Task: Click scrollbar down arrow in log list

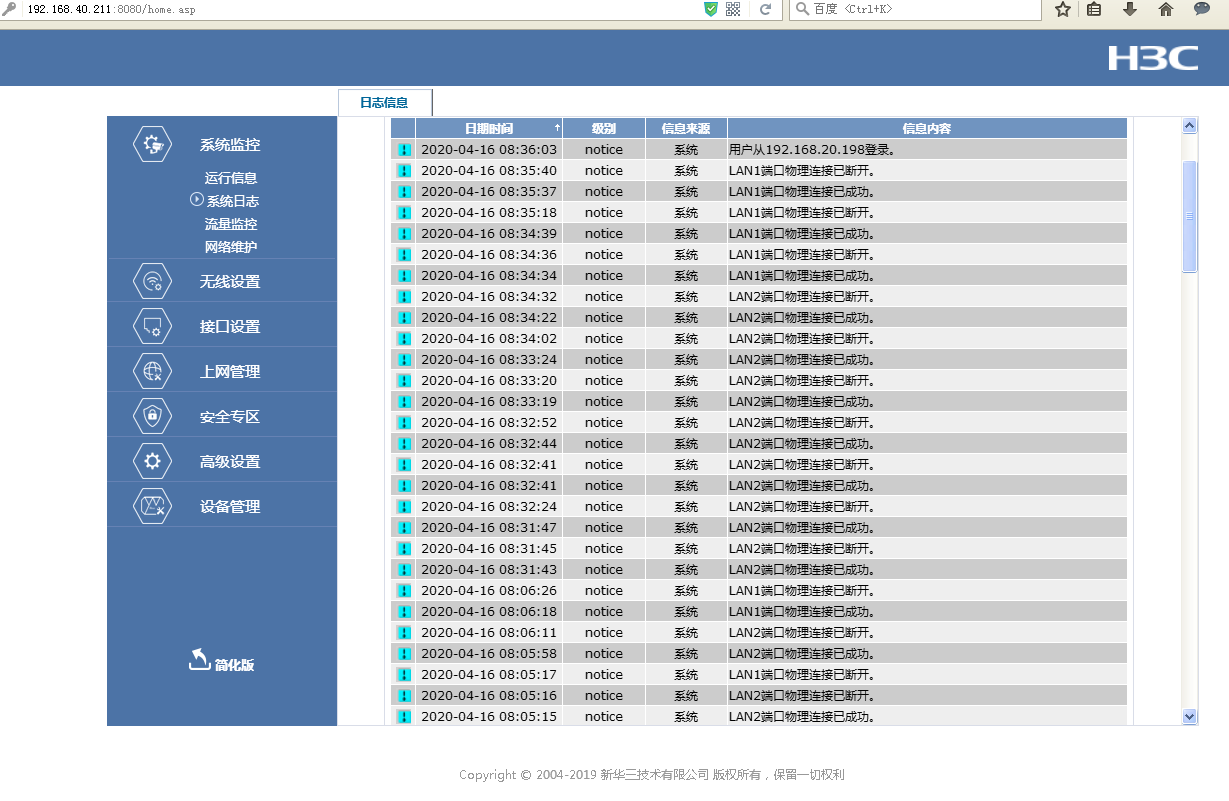Action: 1190,716
